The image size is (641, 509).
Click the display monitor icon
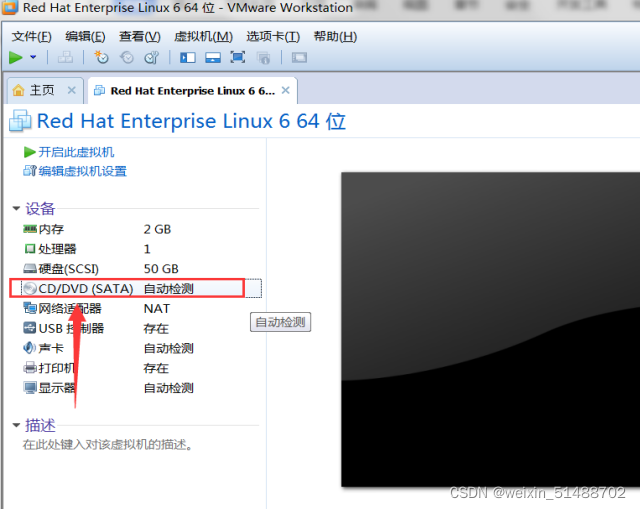click(30, 387)
